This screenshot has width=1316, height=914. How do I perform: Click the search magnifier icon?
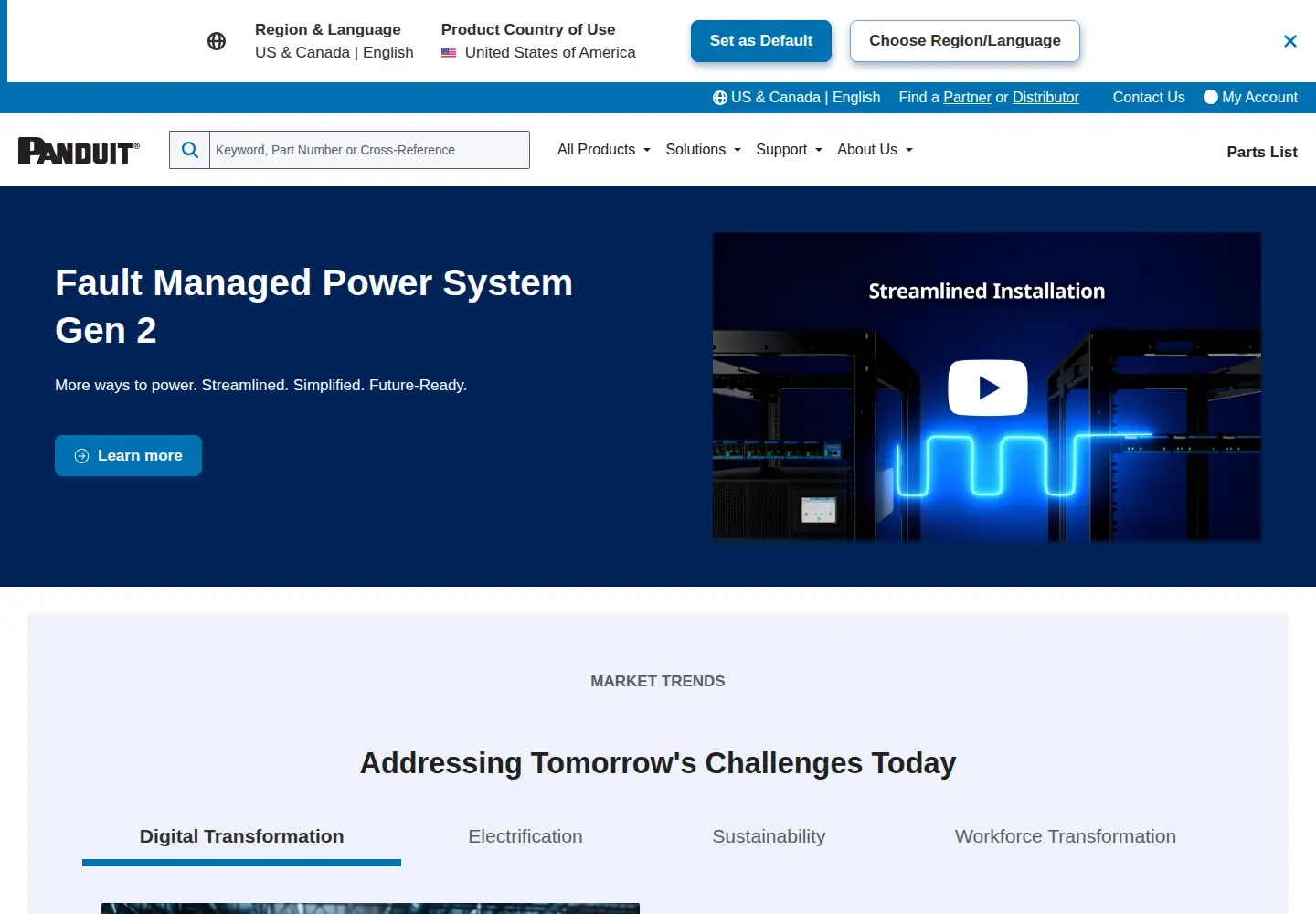[x=190, y=150]
